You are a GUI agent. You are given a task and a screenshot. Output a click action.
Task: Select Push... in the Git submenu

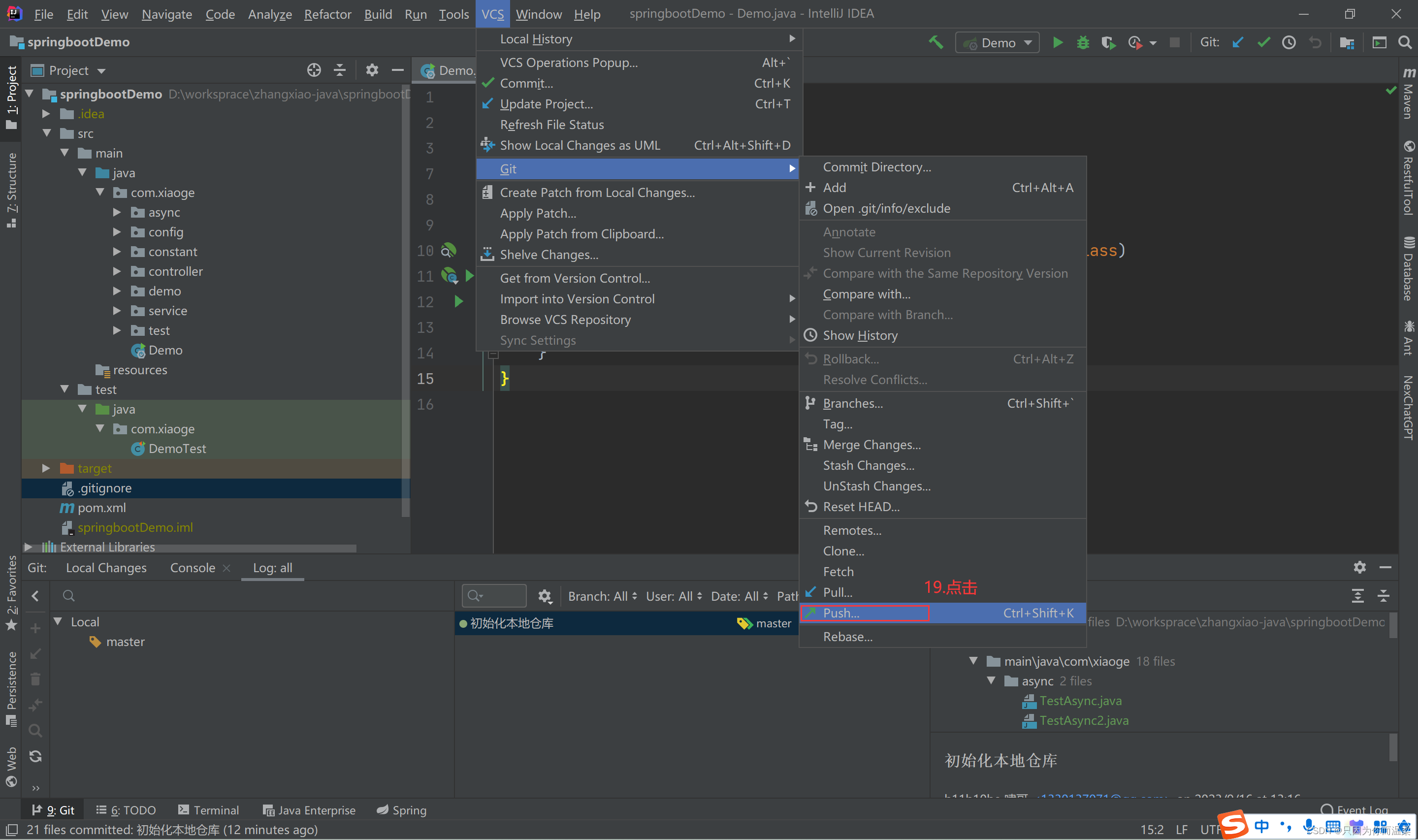tap(841, 613)
